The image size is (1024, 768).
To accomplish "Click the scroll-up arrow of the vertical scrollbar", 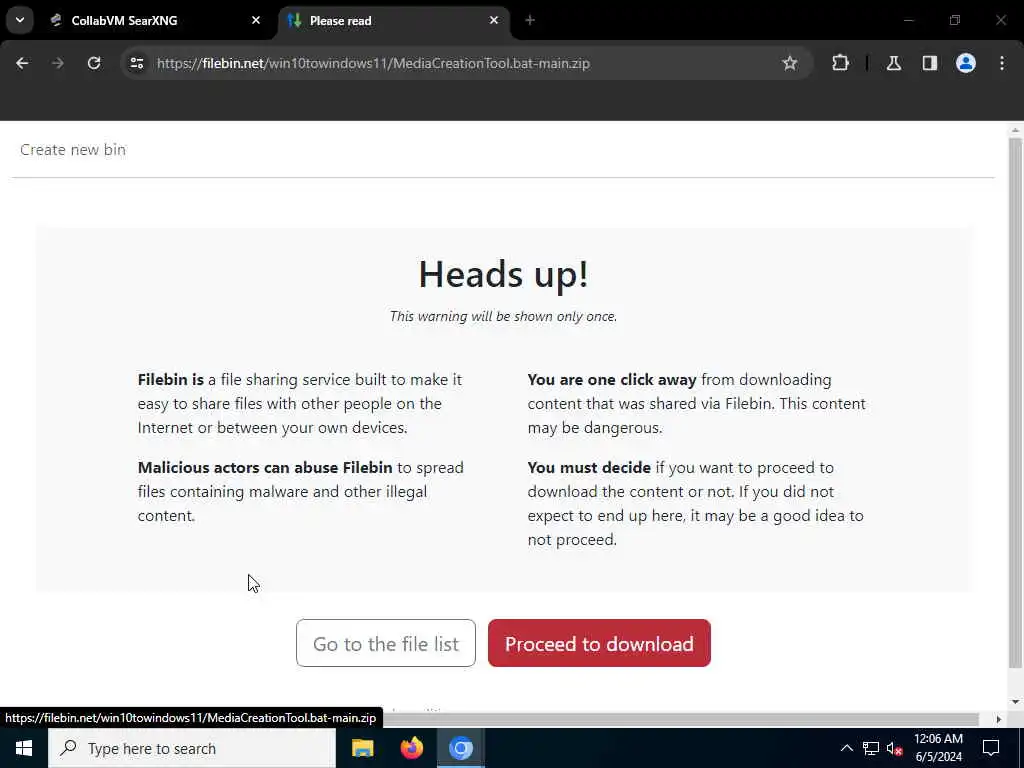I will 1015,129.
